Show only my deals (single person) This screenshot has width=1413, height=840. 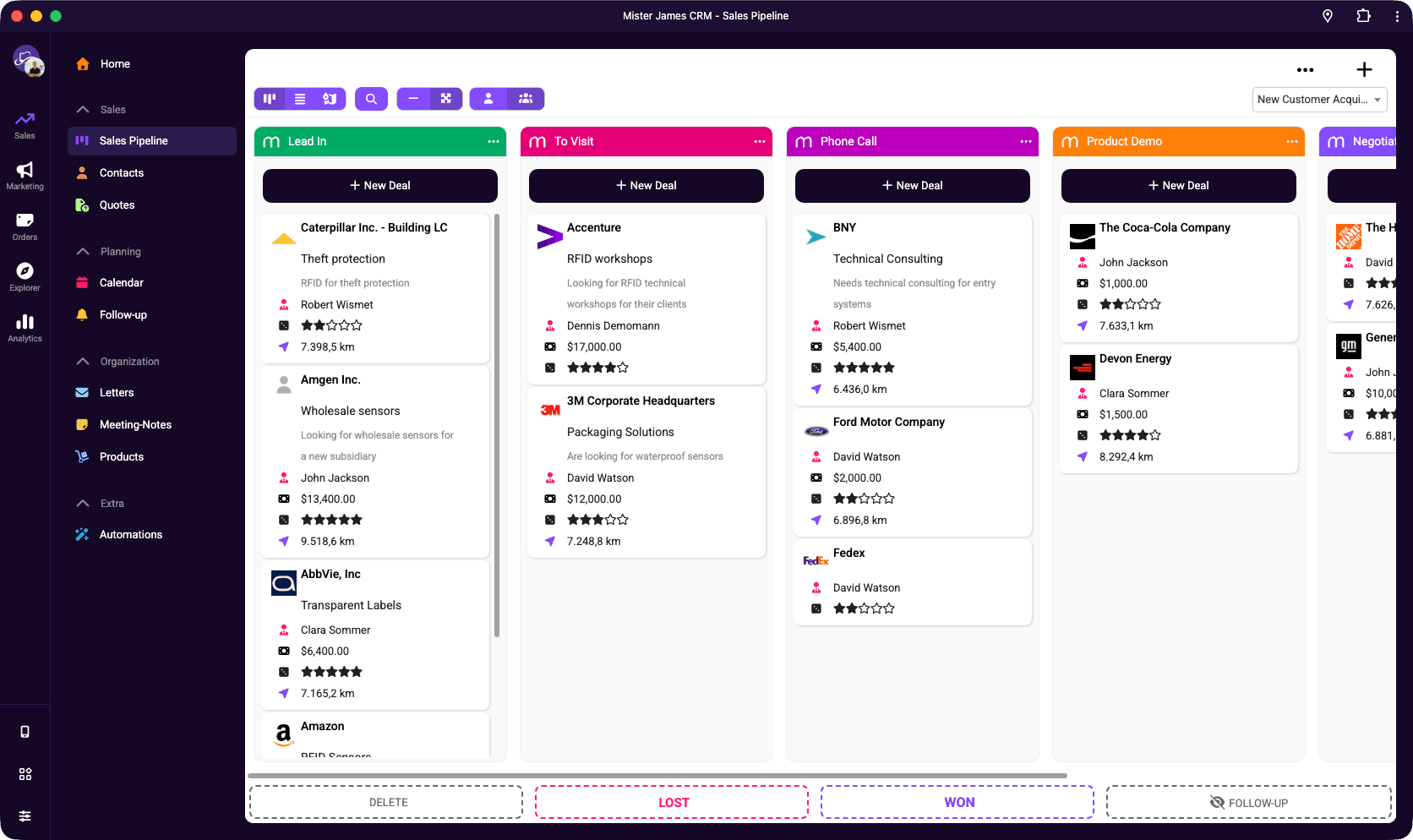pos(488,99)
